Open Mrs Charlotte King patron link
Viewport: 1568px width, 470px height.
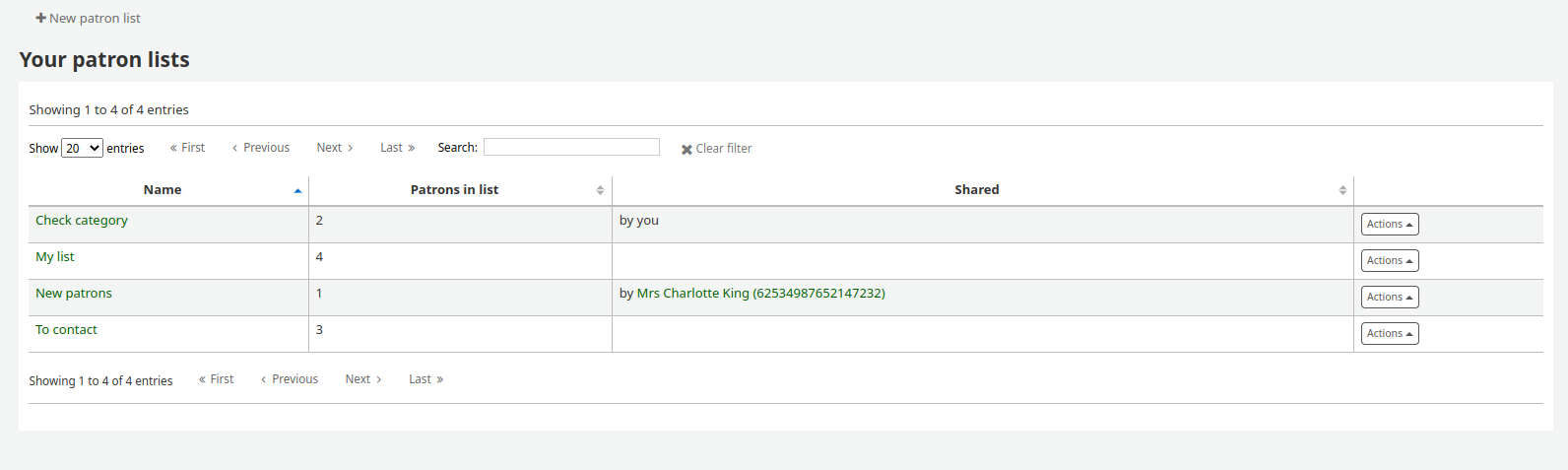click(x=761, y=294)
